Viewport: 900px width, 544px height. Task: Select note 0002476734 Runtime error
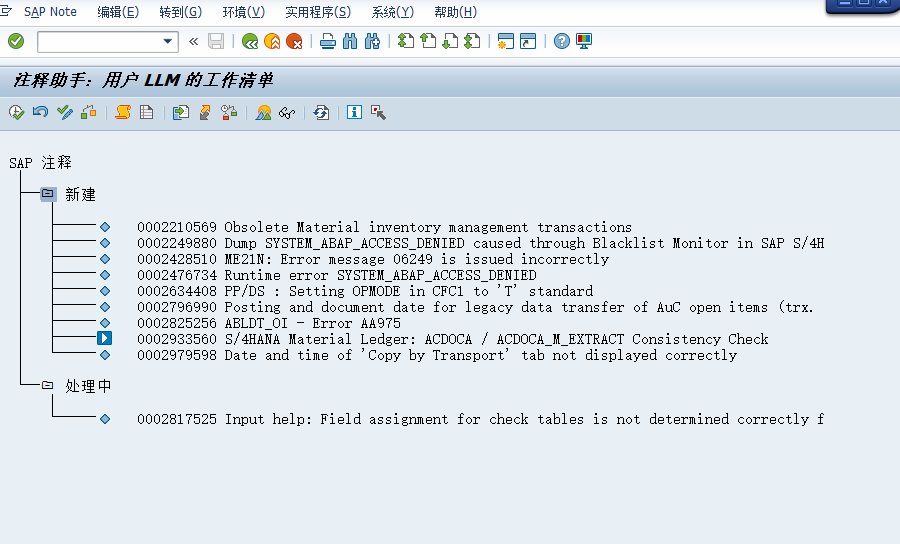click(x=337, y=275)
